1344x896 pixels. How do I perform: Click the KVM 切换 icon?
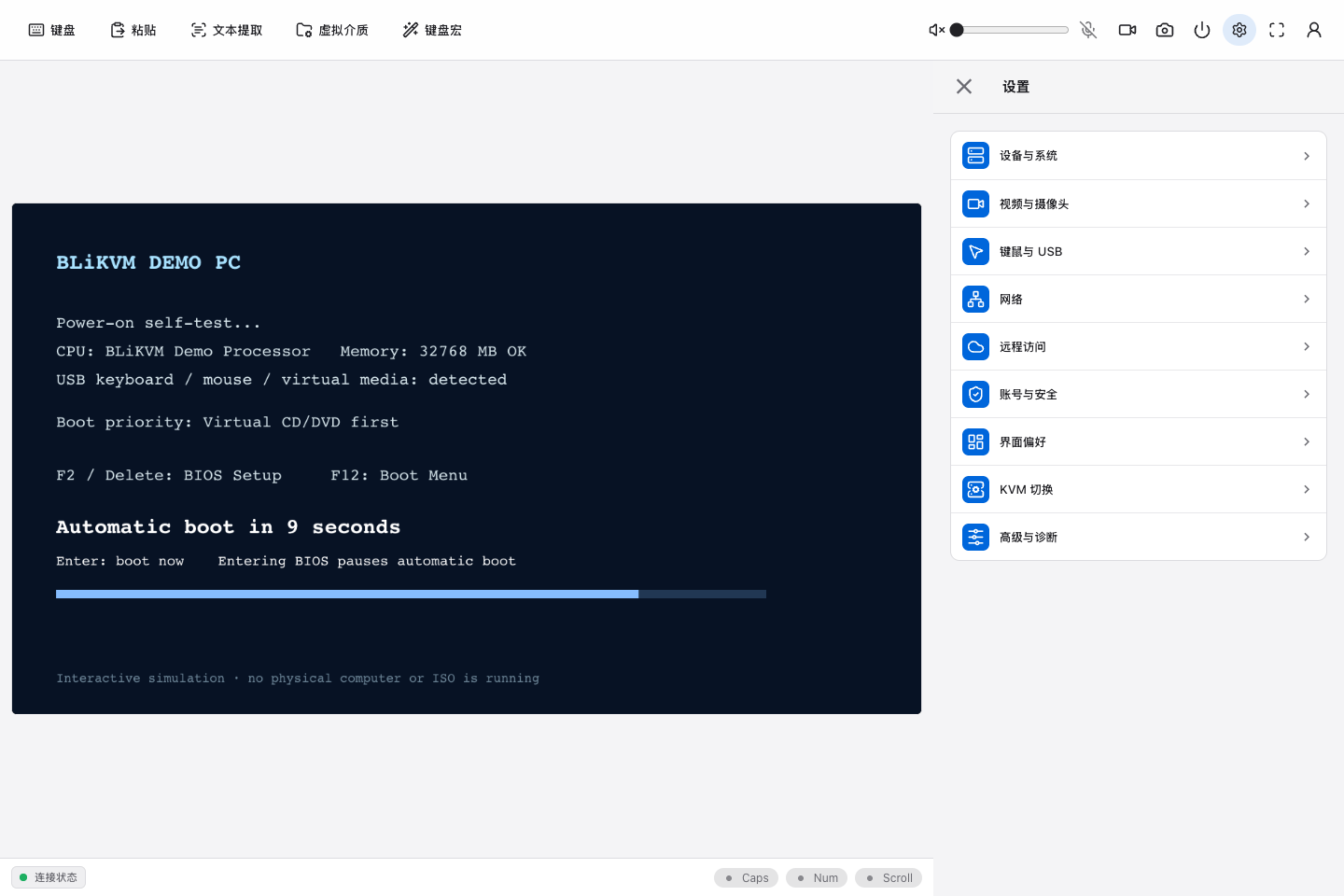click(975, 489)
